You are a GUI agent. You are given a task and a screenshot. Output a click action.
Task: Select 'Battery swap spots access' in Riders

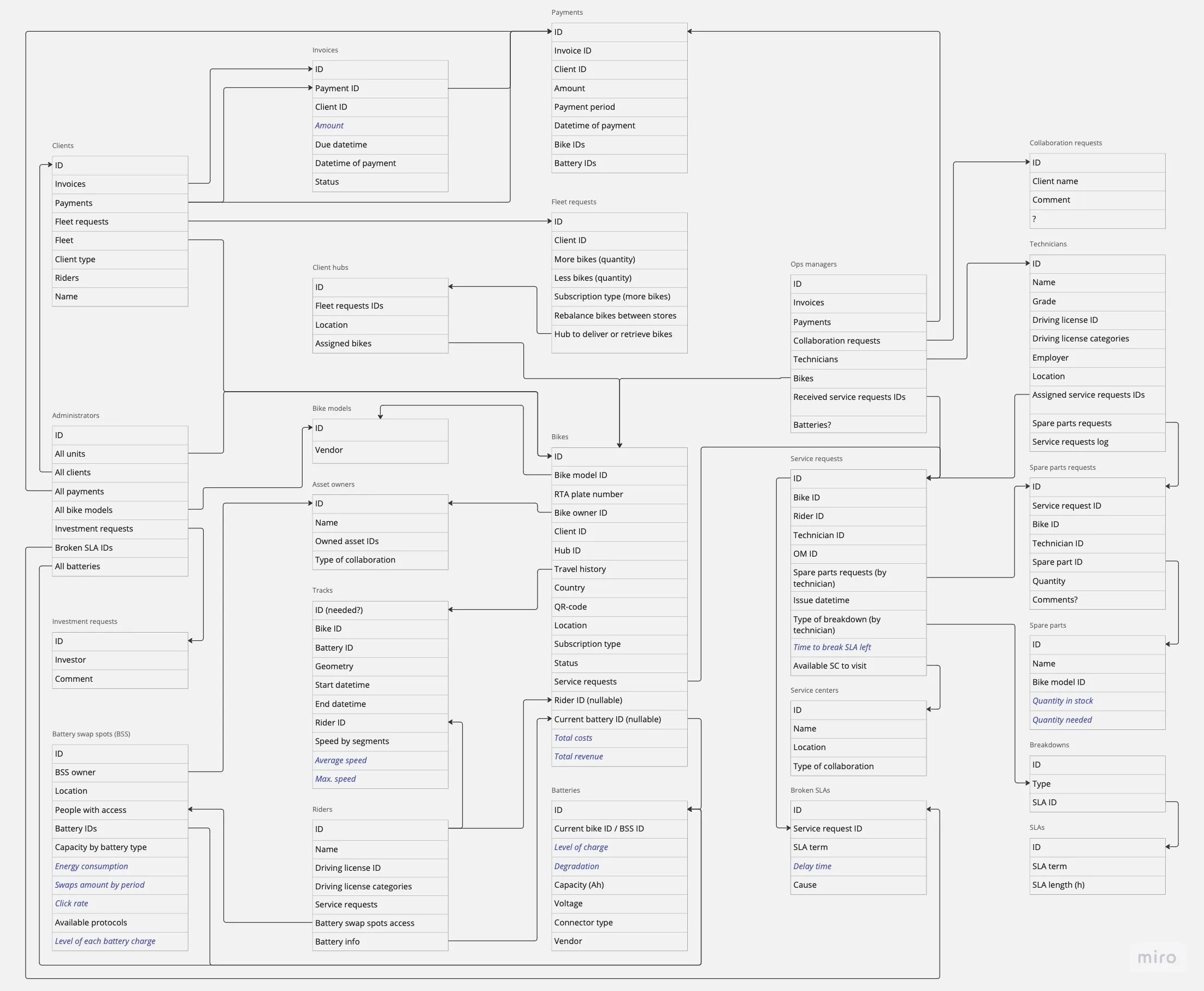point(364,923)
